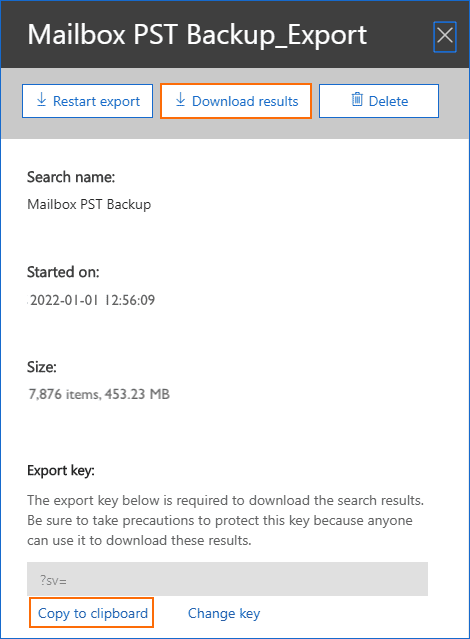470x639 pixels.
Task: Close the Mailbox PST Backup_Export panel
Action: pos(445,36)
